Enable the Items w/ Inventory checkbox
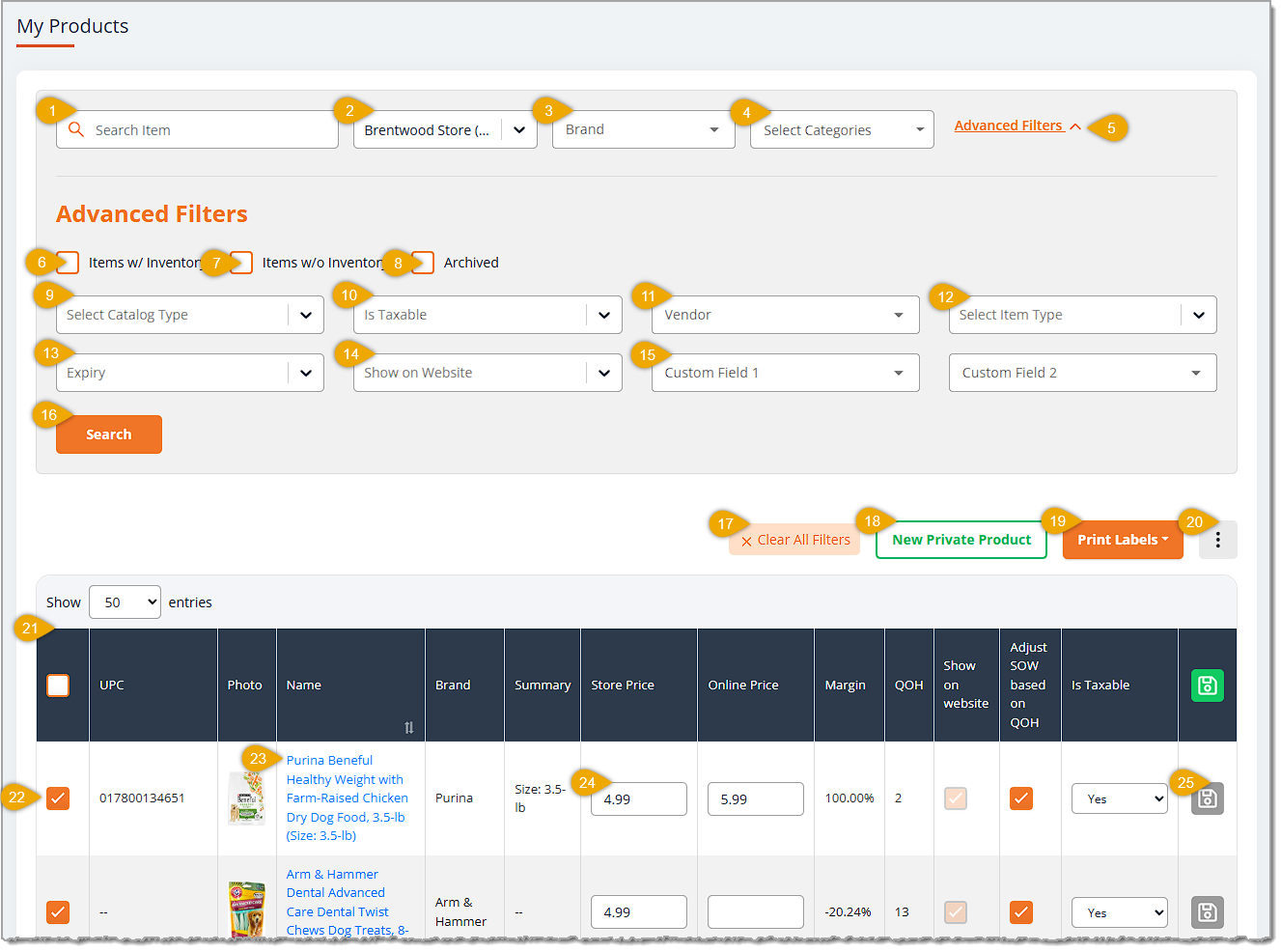 [68, 263]
